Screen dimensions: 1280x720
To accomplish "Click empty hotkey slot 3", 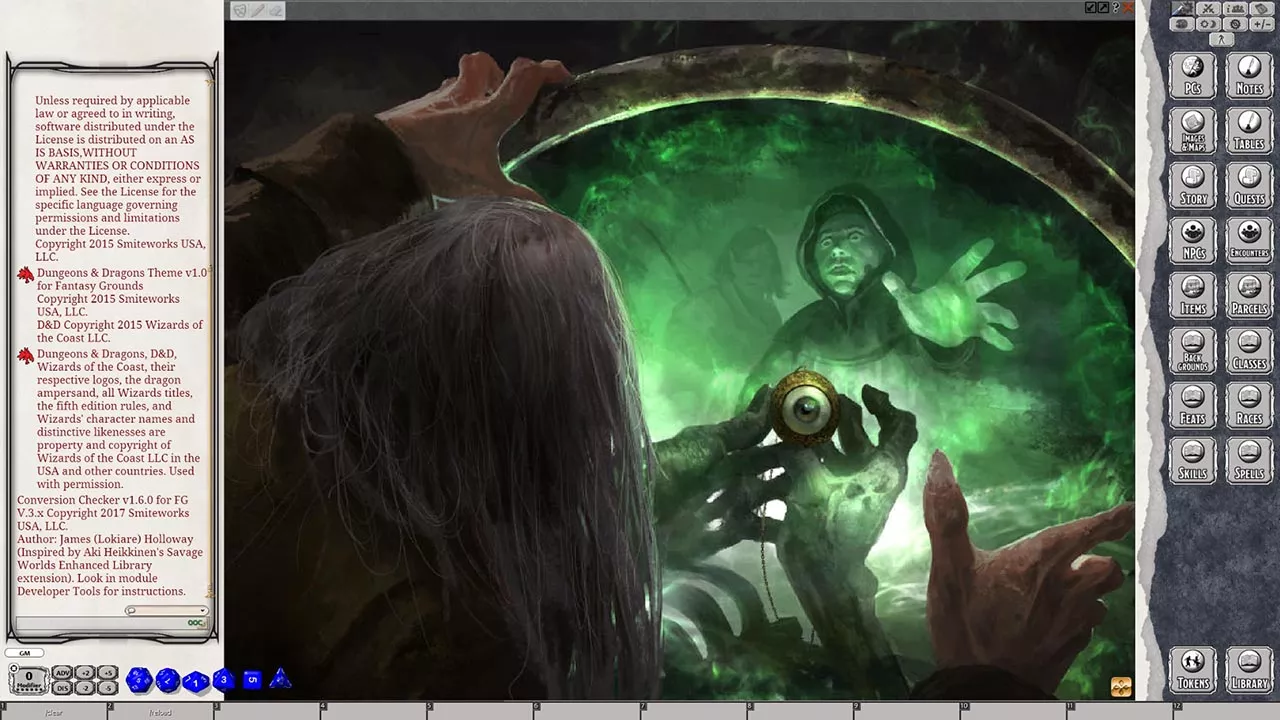I will [x=268, y=711].
